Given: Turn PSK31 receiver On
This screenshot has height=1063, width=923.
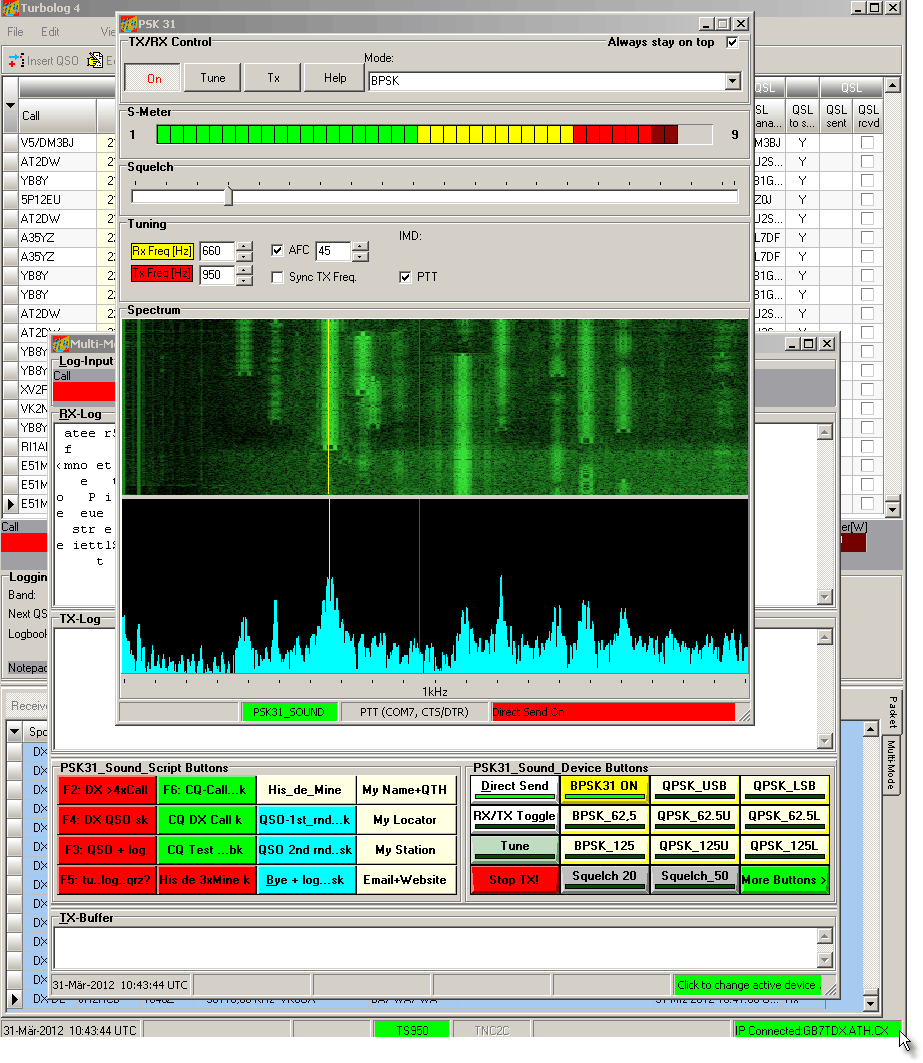Looking at the screenshot, I should 154,78.
